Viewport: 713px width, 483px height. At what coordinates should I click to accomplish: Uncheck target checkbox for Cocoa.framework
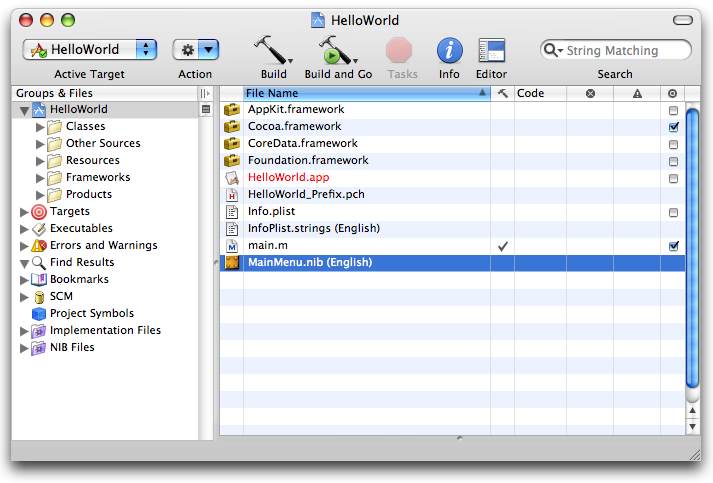[x=673, y=127]
